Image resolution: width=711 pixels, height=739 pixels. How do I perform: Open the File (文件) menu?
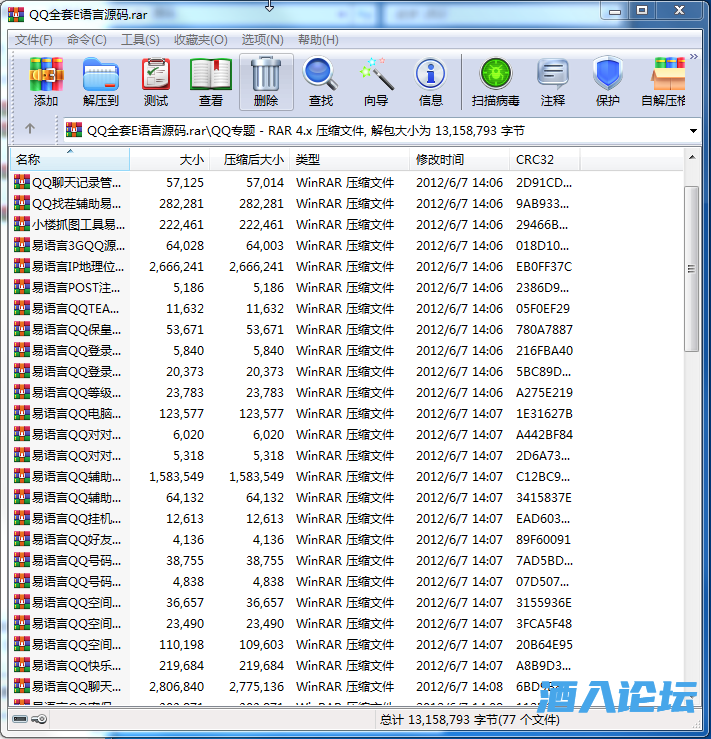[33, 40]
